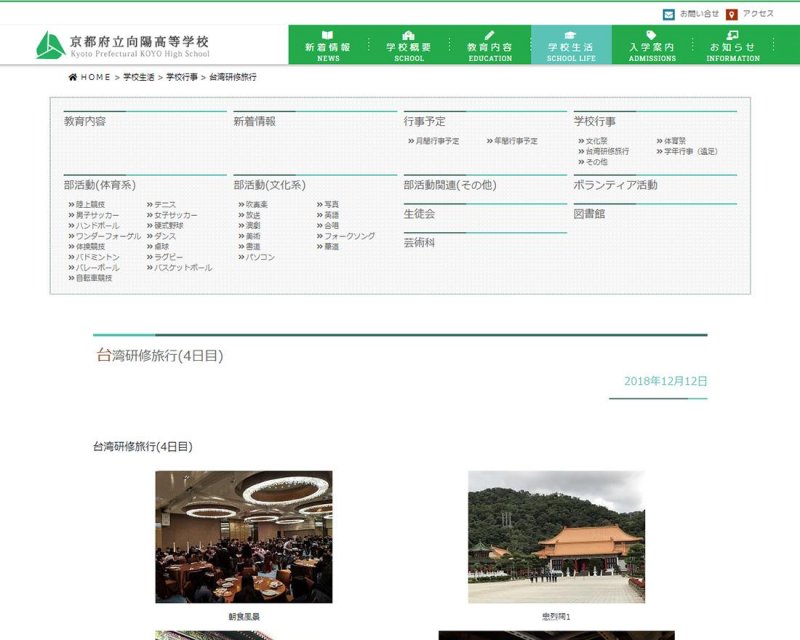Open the 朝食風景 breakfast hall photo
The width and height of the screenshot is (800, 640).
(x=244, y=537)
